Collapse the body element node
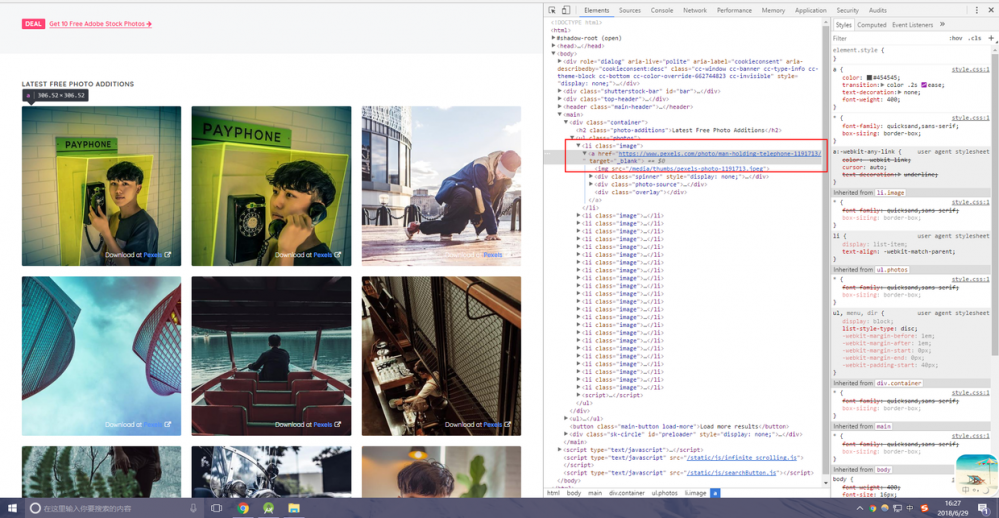Image resolution: width=999 pixels, height=518 pixels. click(x=554, y=54)
